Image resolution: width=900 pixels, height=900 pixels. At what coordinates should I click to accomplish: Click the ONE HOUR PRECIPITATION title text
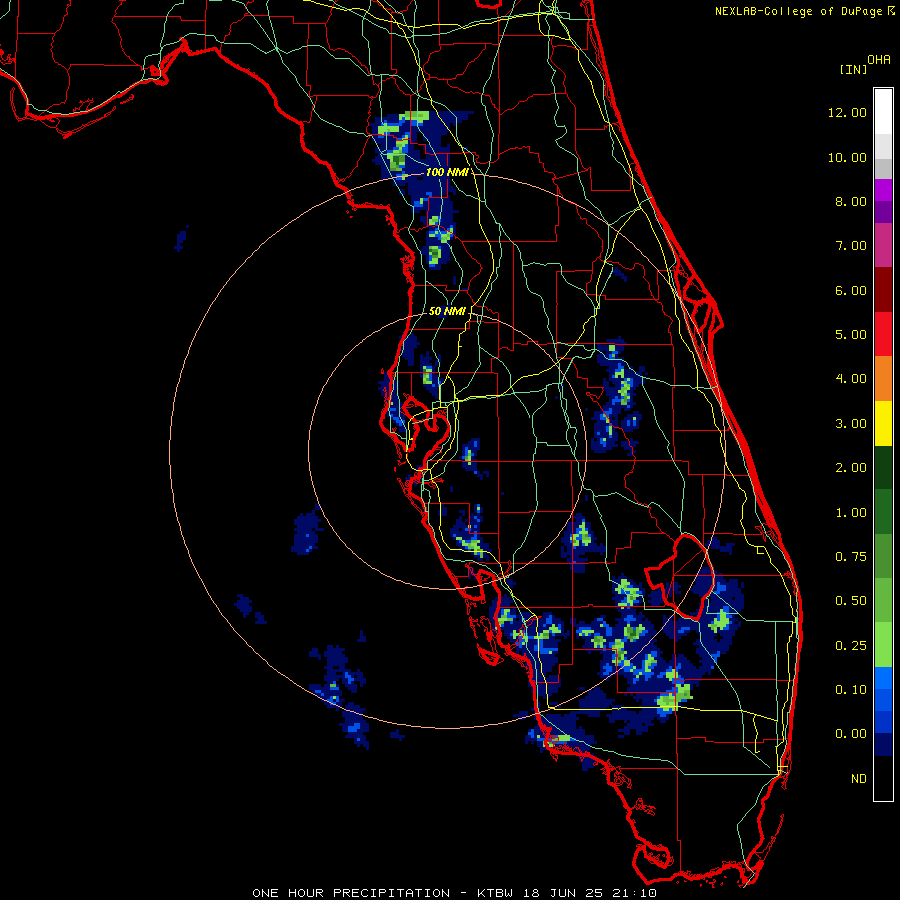point(351,893)
